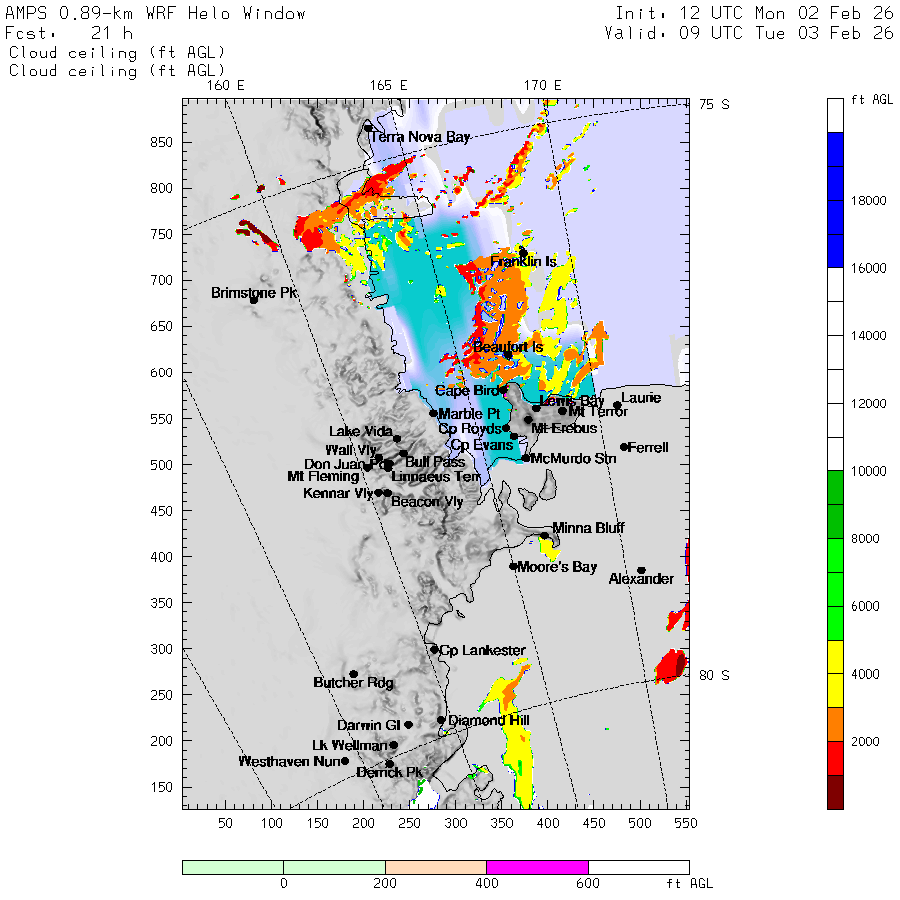This screenshot has height=900, width=900.
Task: Click the Marble Pt marker dot
Action: pyautogui.click(x=433, y=413)
